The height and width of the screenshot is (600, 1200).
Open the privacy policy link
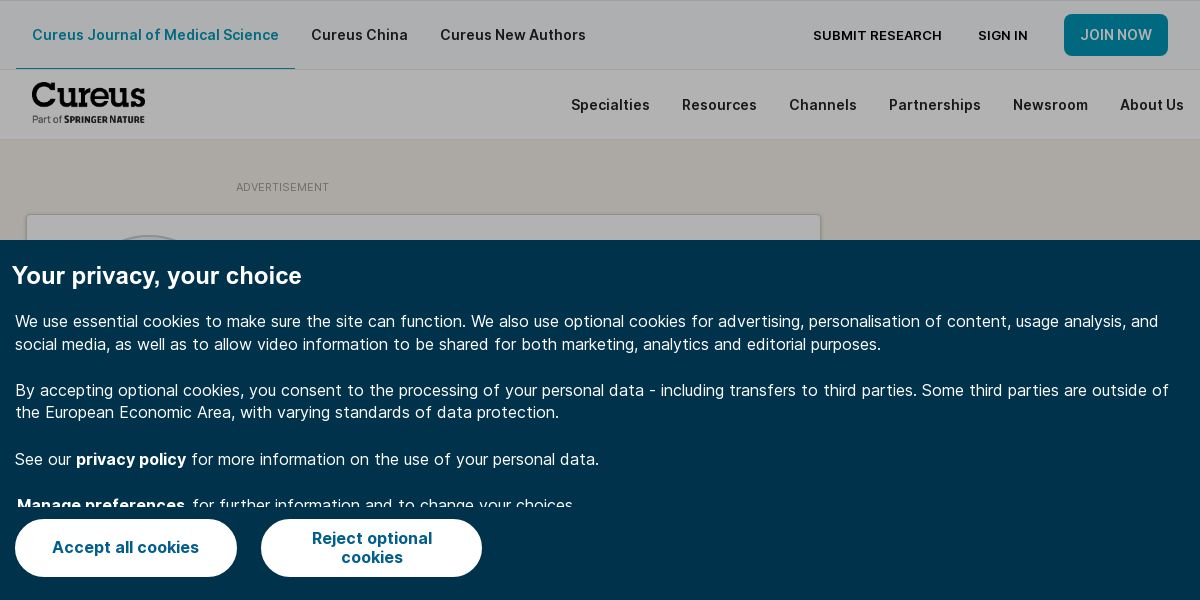[131, 459]
